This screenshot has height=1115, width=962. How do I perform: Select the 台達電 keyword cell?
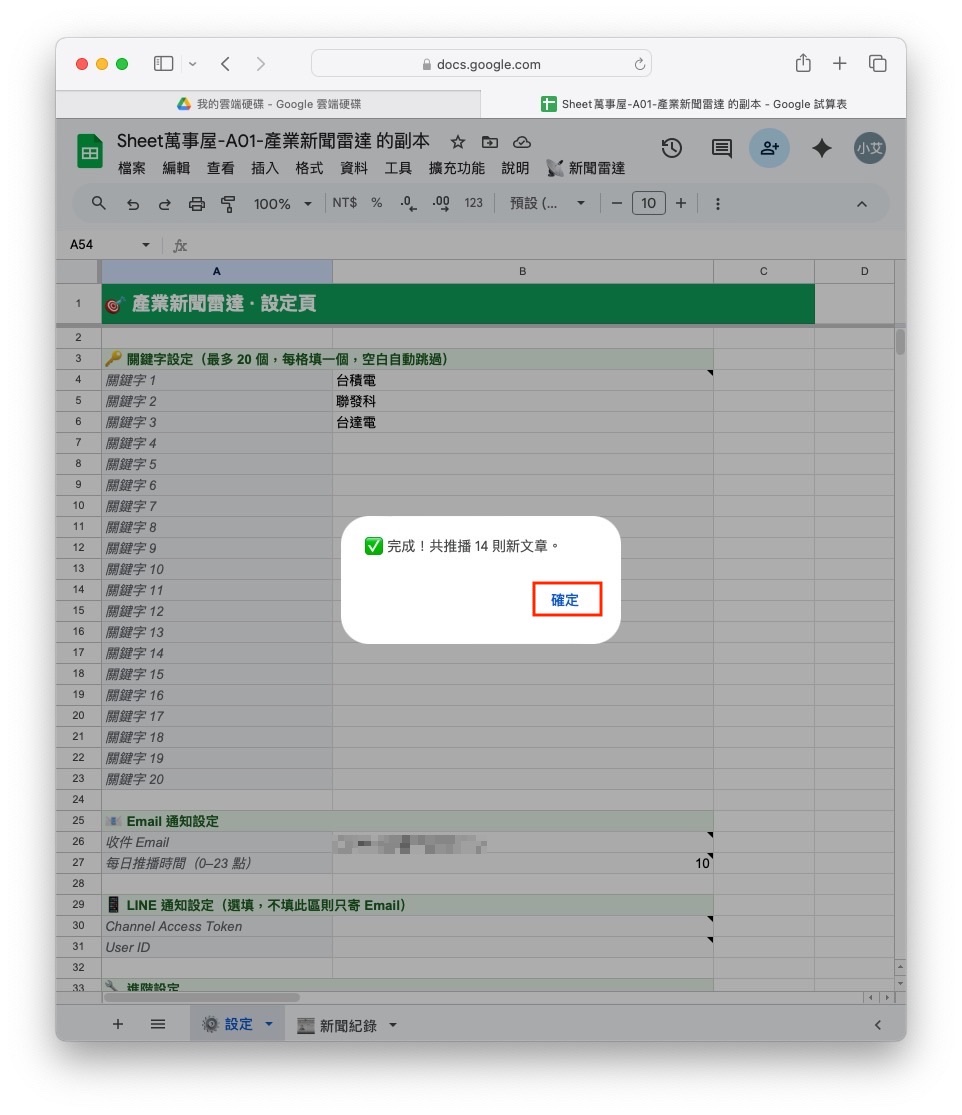(523, 422)
